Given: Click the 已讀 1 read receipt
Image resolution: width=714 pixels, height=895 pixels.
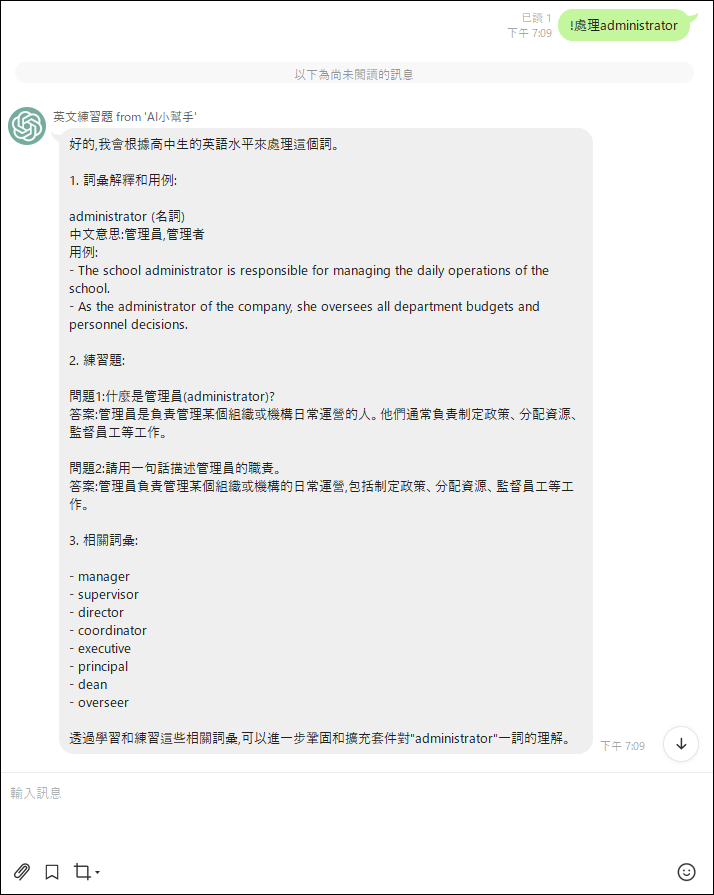Looking at the screenshot, I should tap(536, 18).
